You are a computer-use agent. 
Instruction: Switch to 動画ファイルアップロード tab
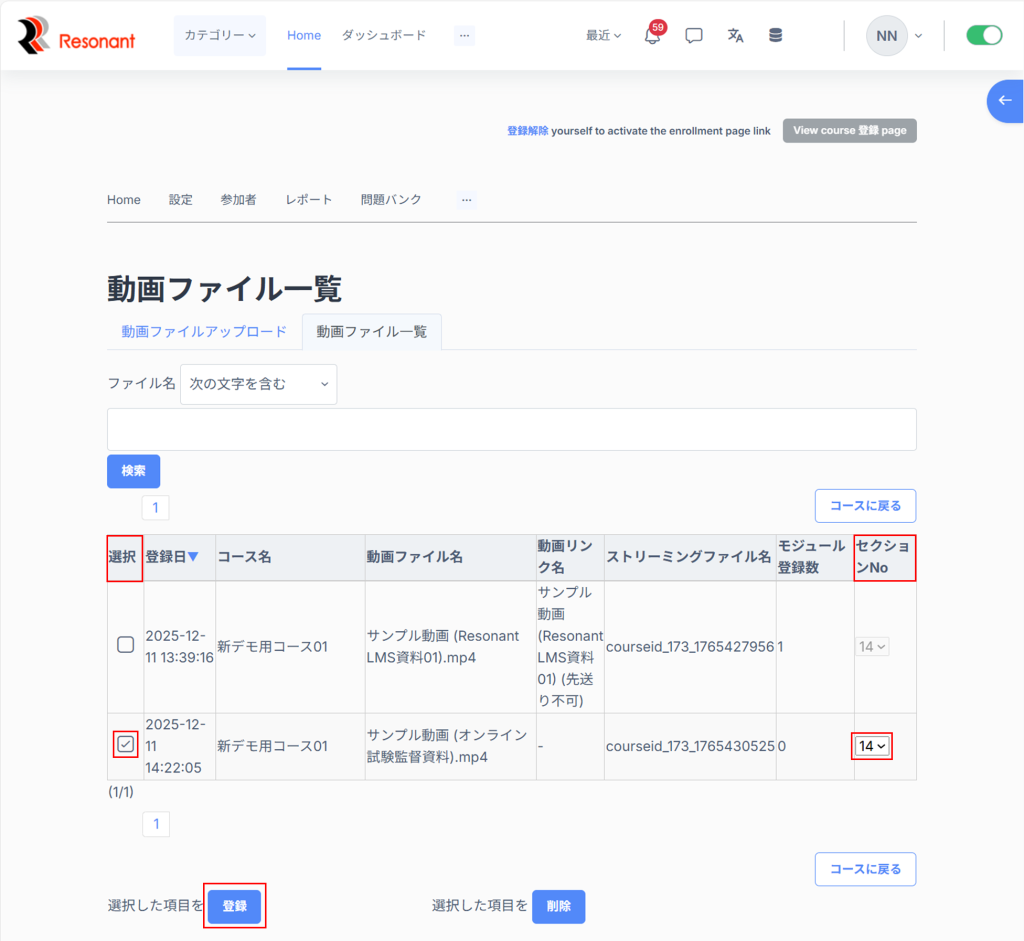204,331
